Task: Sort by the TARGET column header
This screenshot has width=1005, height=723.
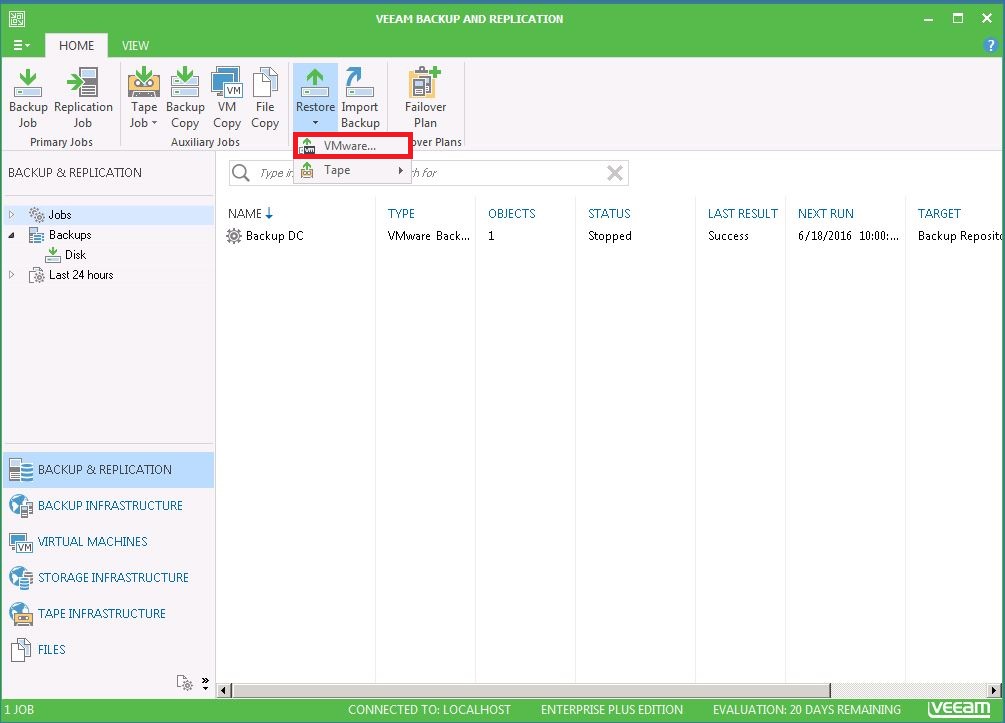Action: pyautogui.click(x=939, y=213)
